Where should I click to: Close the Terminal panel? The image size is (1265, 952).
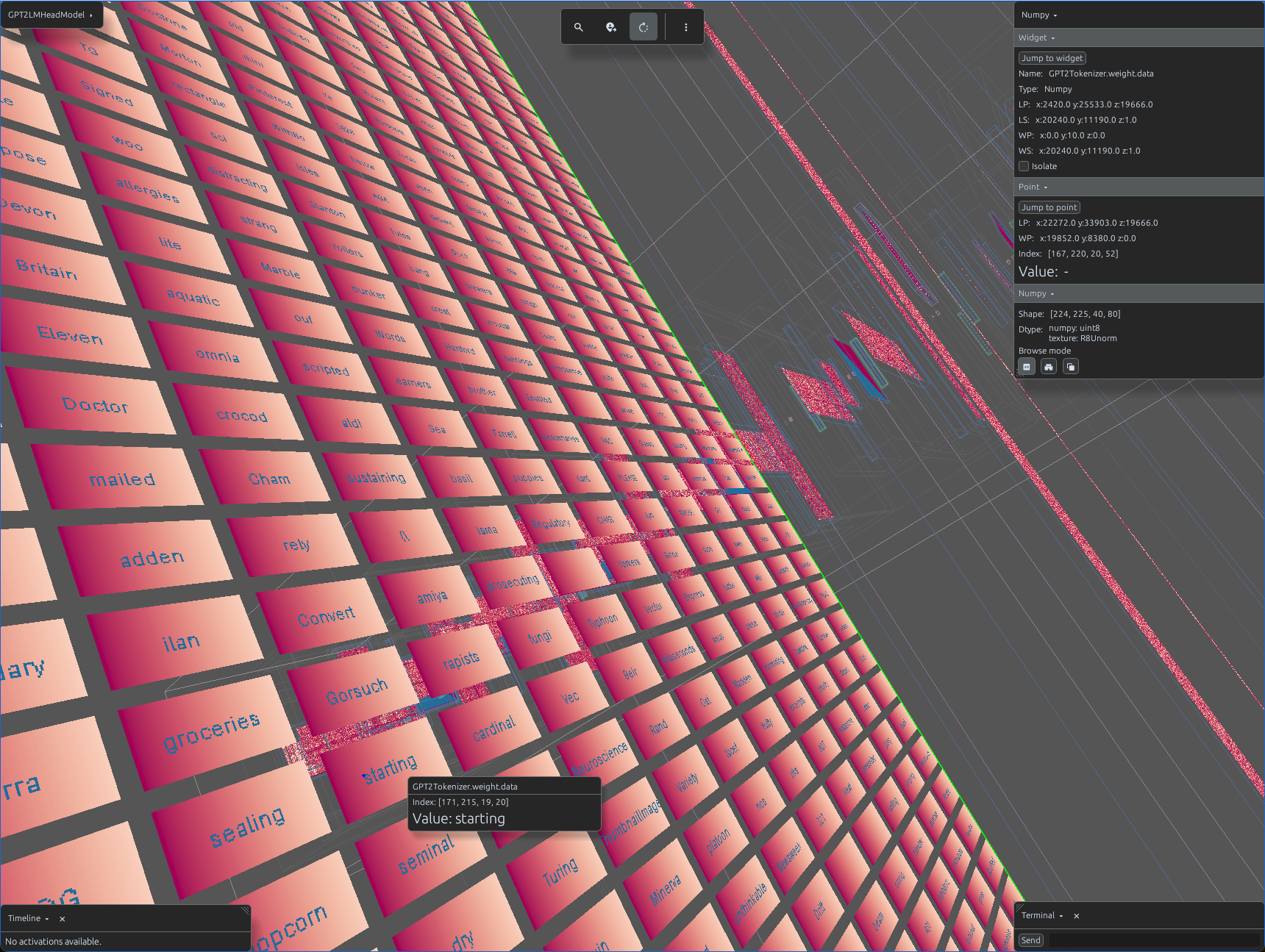[1077, 916]
